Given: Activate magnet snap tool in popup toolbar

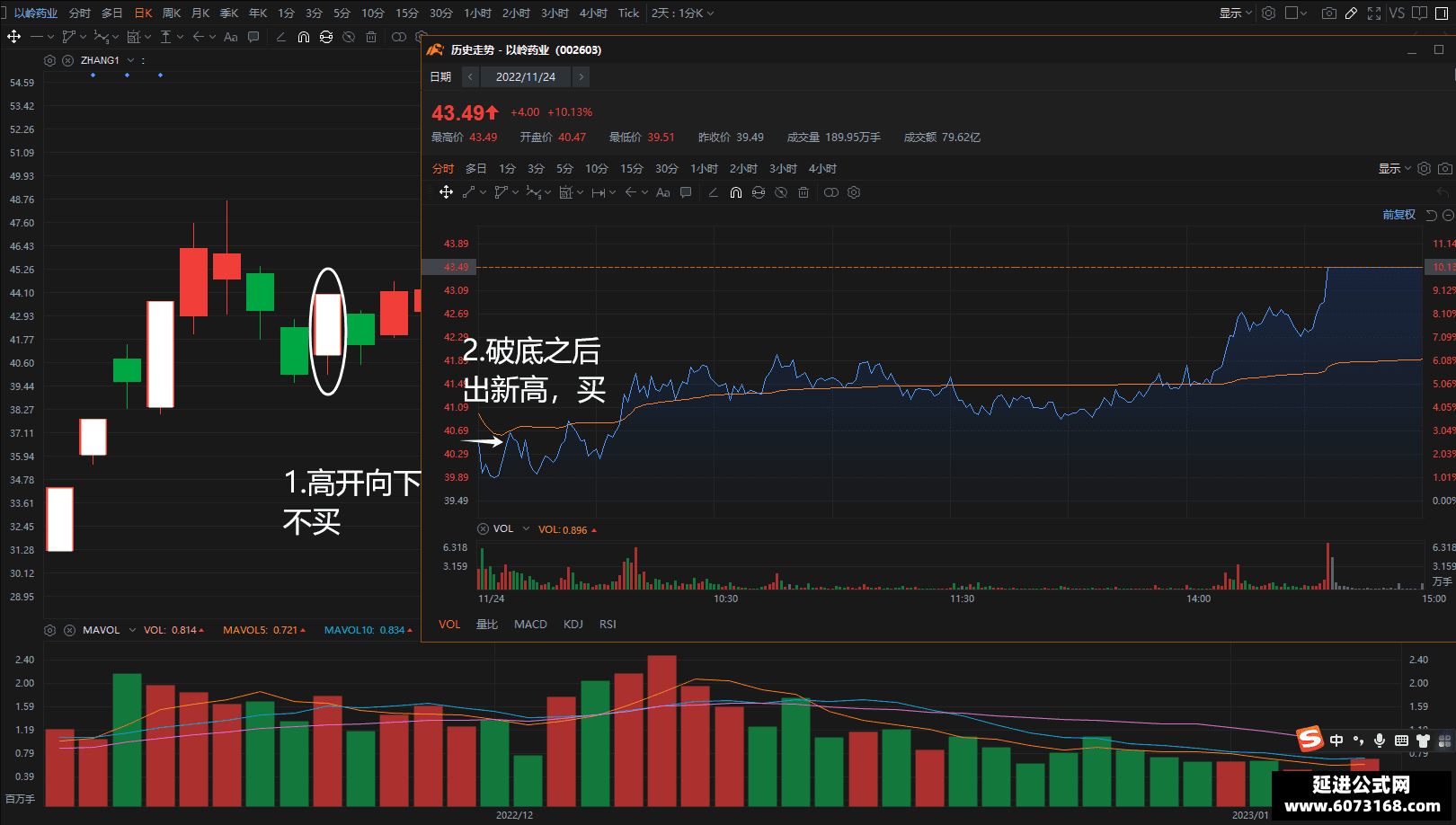Looking at the screenshot, I should coord(736,192).
